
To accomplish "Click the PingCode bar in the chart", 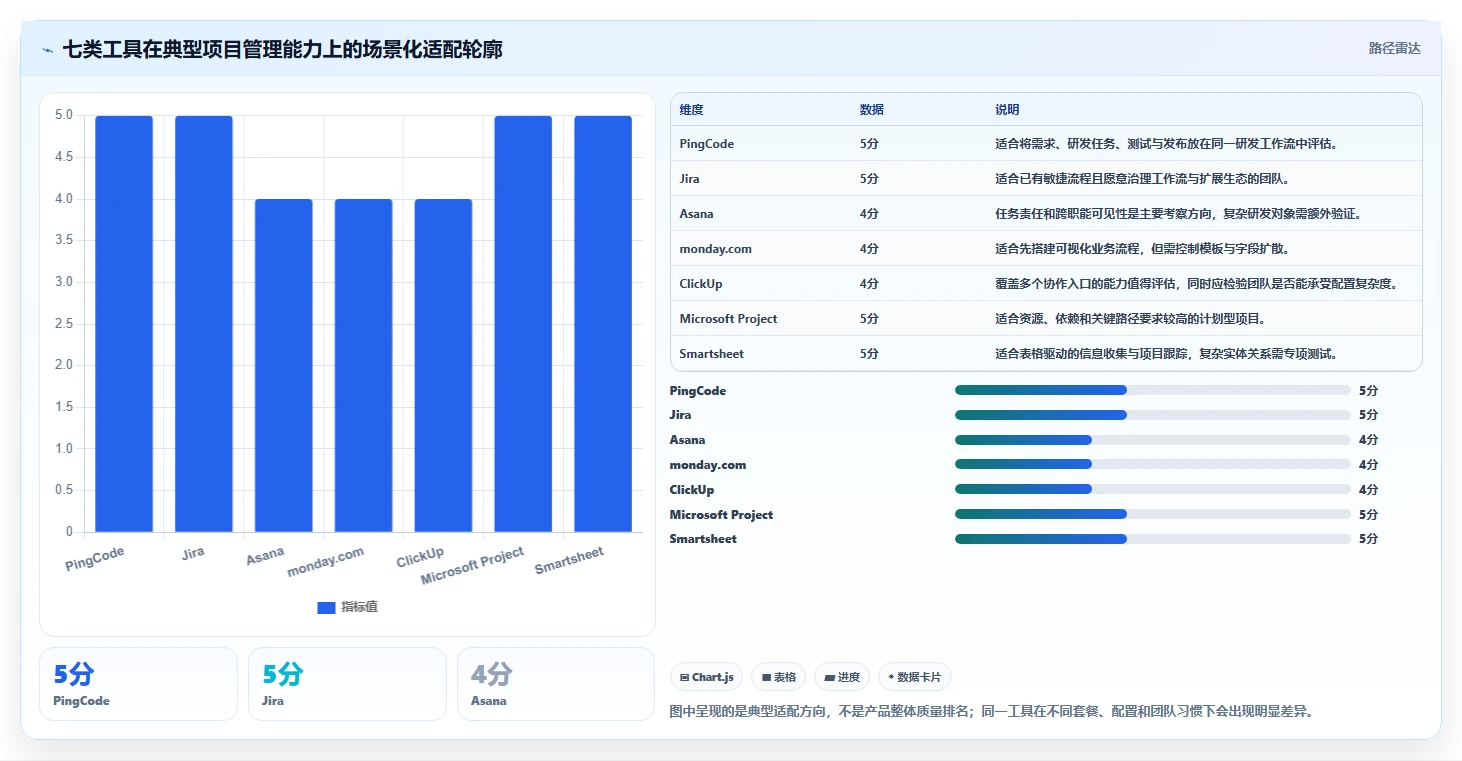I will (124, 324).
